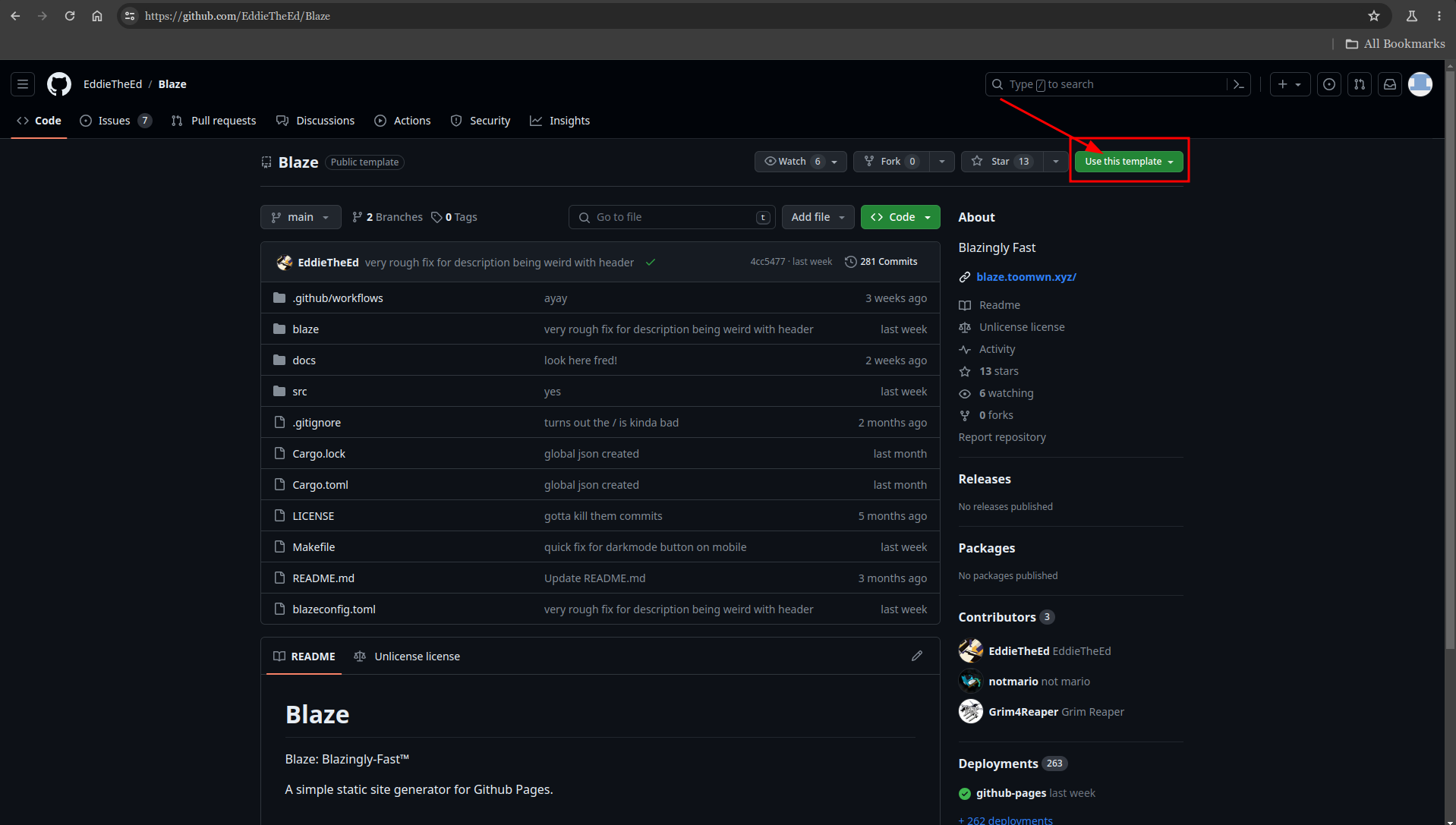Star the Blaze repository
Image resolution: width=1456 pixels, height=825 pixels.
click(x=1001, y=162)
